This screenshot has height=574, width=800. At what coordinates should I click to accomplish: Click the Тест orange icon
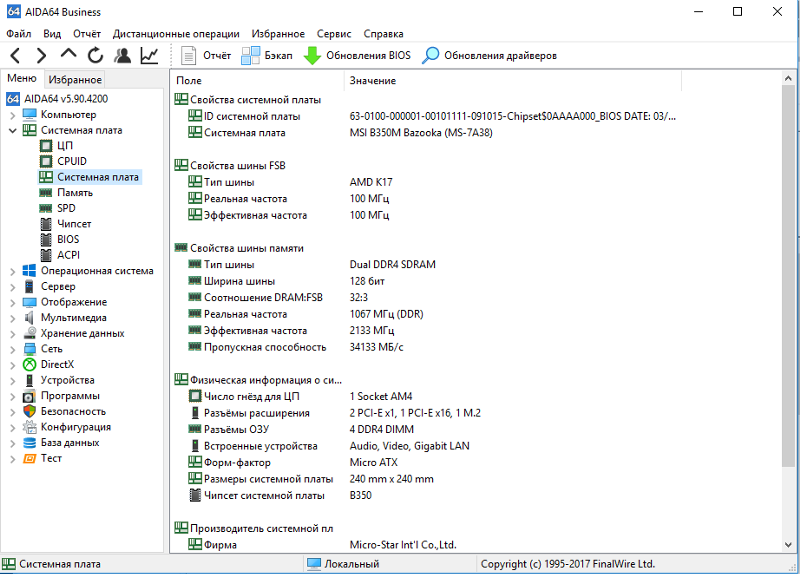coord(30,458)
